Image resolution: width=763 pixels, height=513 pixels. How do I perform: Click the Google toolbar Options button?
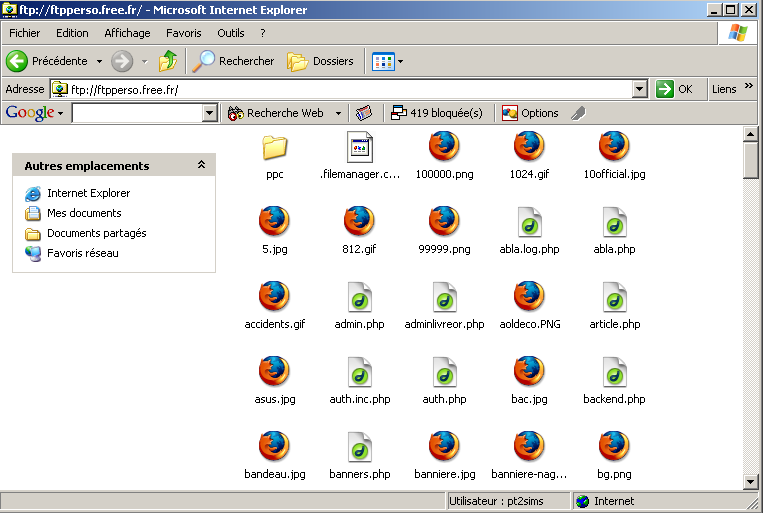pos(530,113)
